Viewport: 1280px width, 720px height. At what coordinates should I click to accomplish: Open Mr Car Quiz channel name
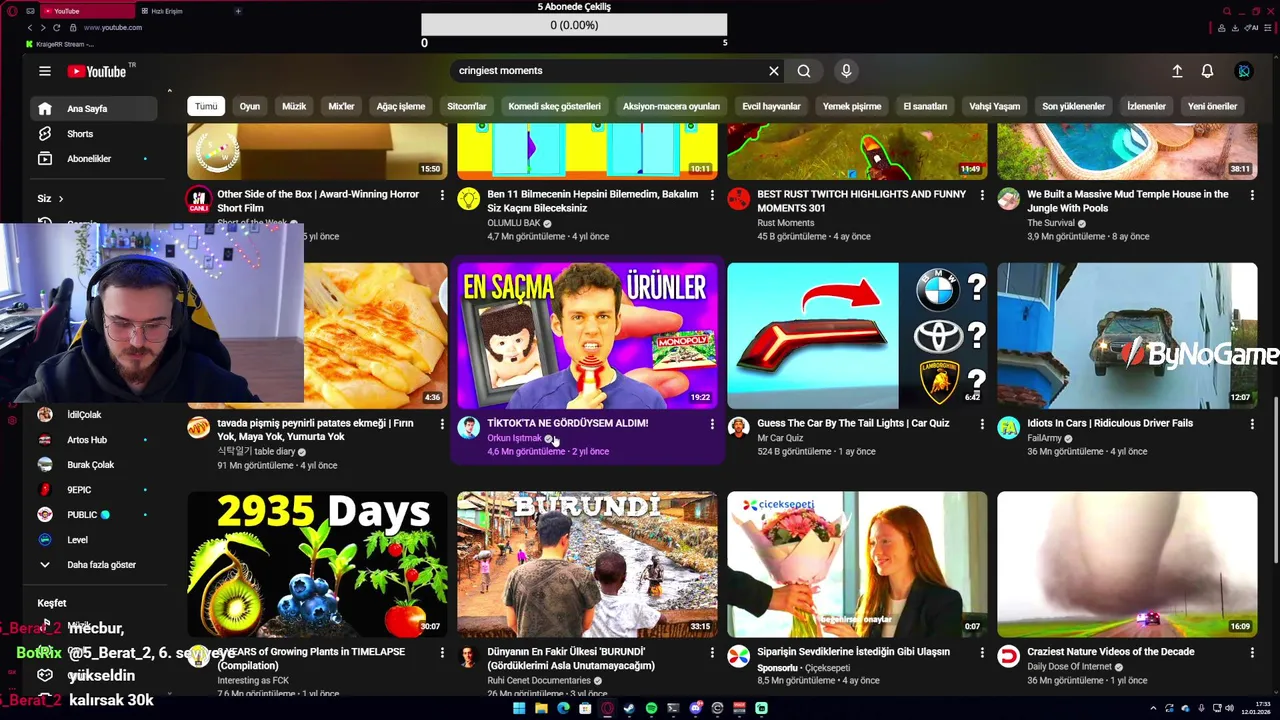(x=780, y=438)
